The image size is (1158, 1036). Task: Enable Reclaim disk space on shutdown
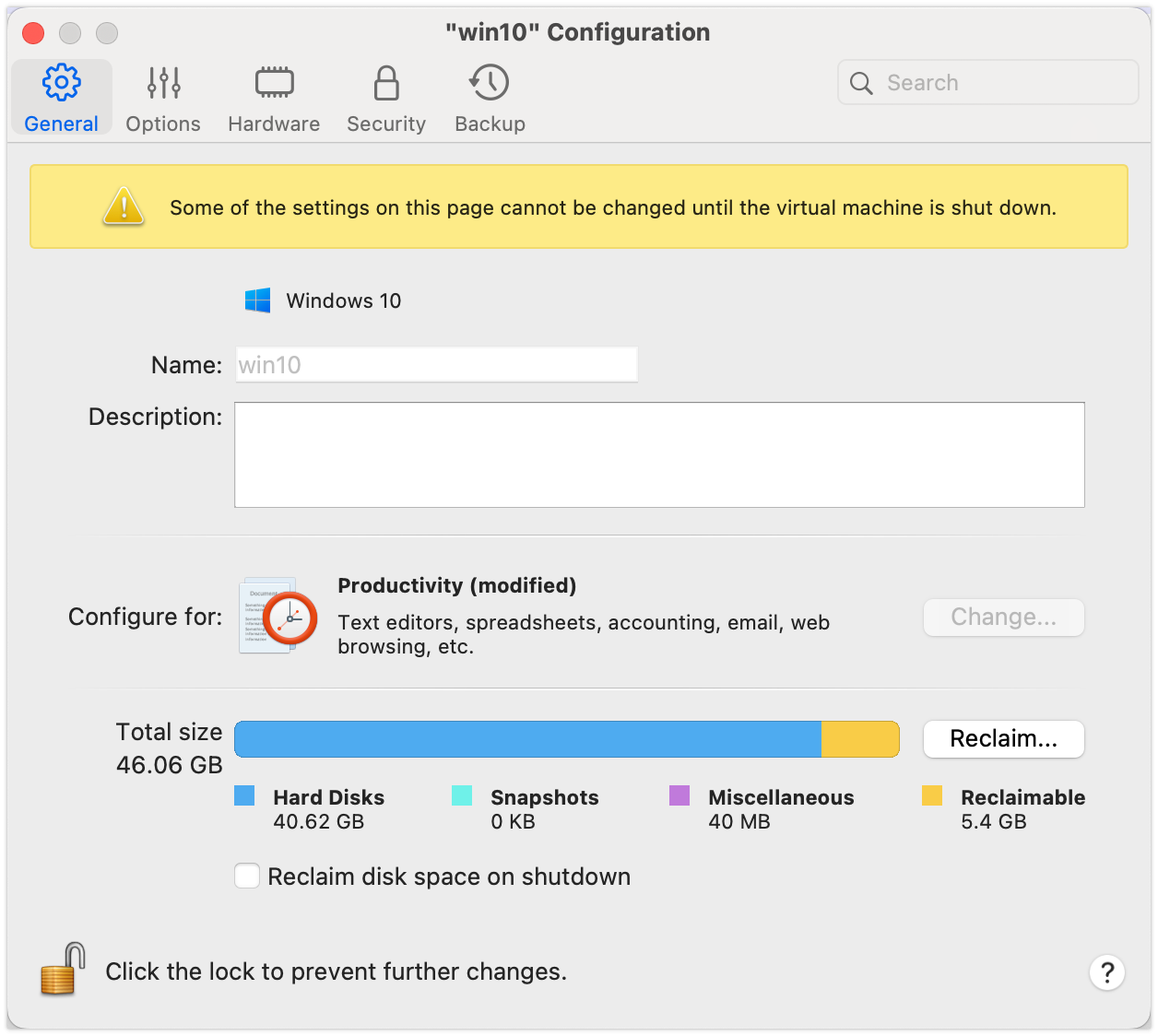(x=247, y=876)
